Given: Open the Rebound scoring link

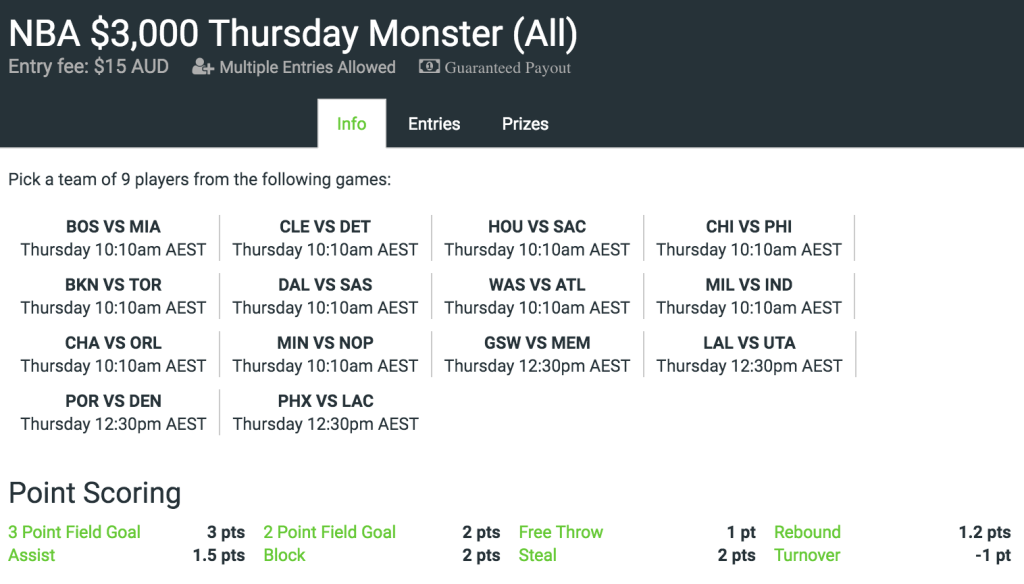Looking at the screenshot, I should 807,532.
